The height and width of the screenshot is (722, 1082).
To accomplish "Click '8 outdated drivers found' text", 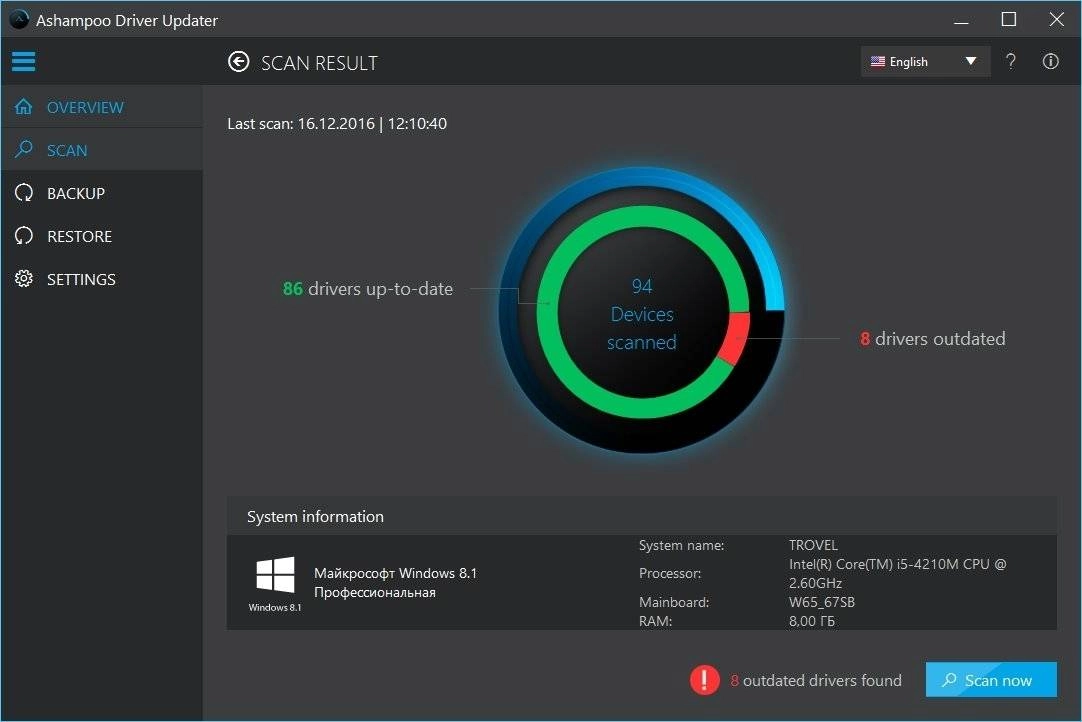I will pyautogui.click(x=816, y=681).
